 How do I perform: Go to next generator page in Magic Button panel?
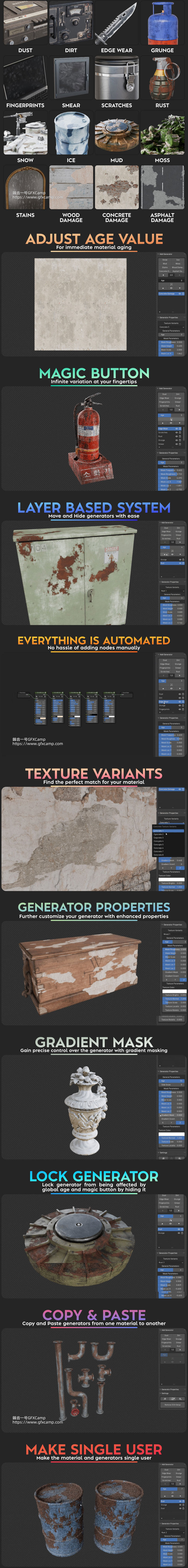180,410
